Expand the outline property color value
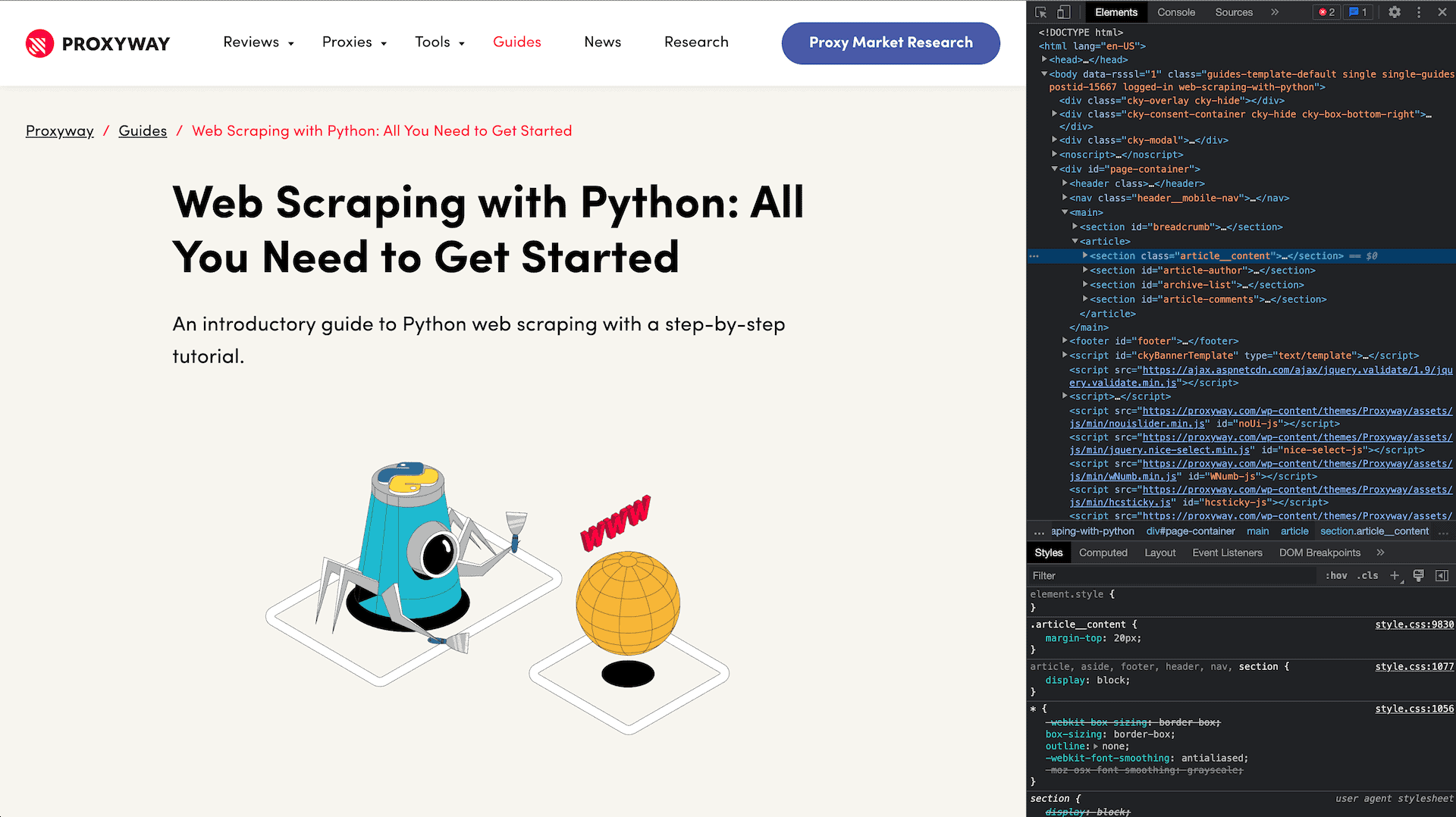1456x817 pixels. [1094, 746]
